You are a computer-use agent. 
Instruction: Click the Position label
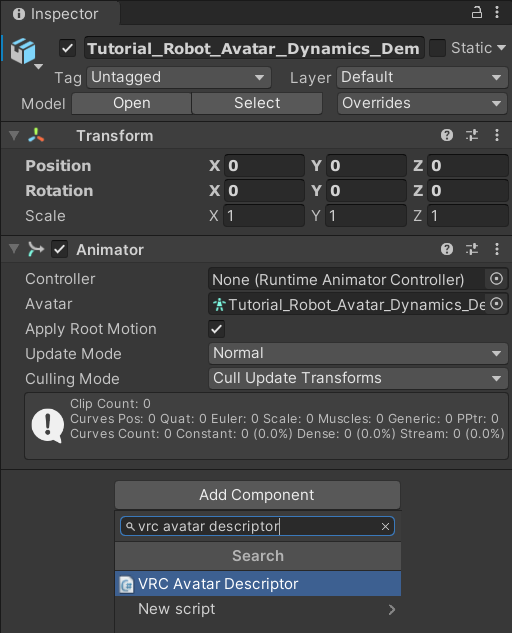[x=58, y=166]
